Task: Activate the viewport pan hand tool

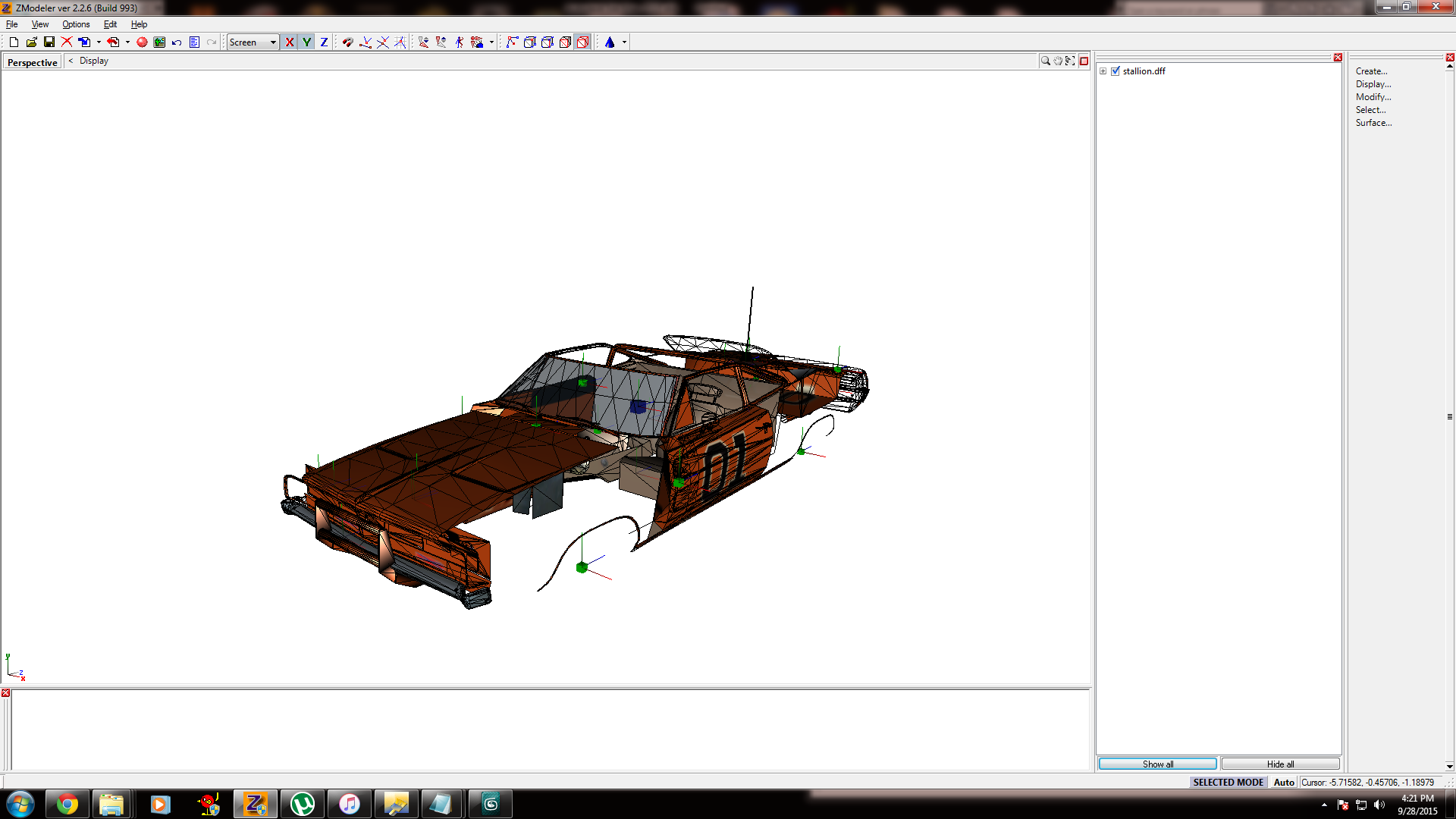Action: coord(1058,61)
